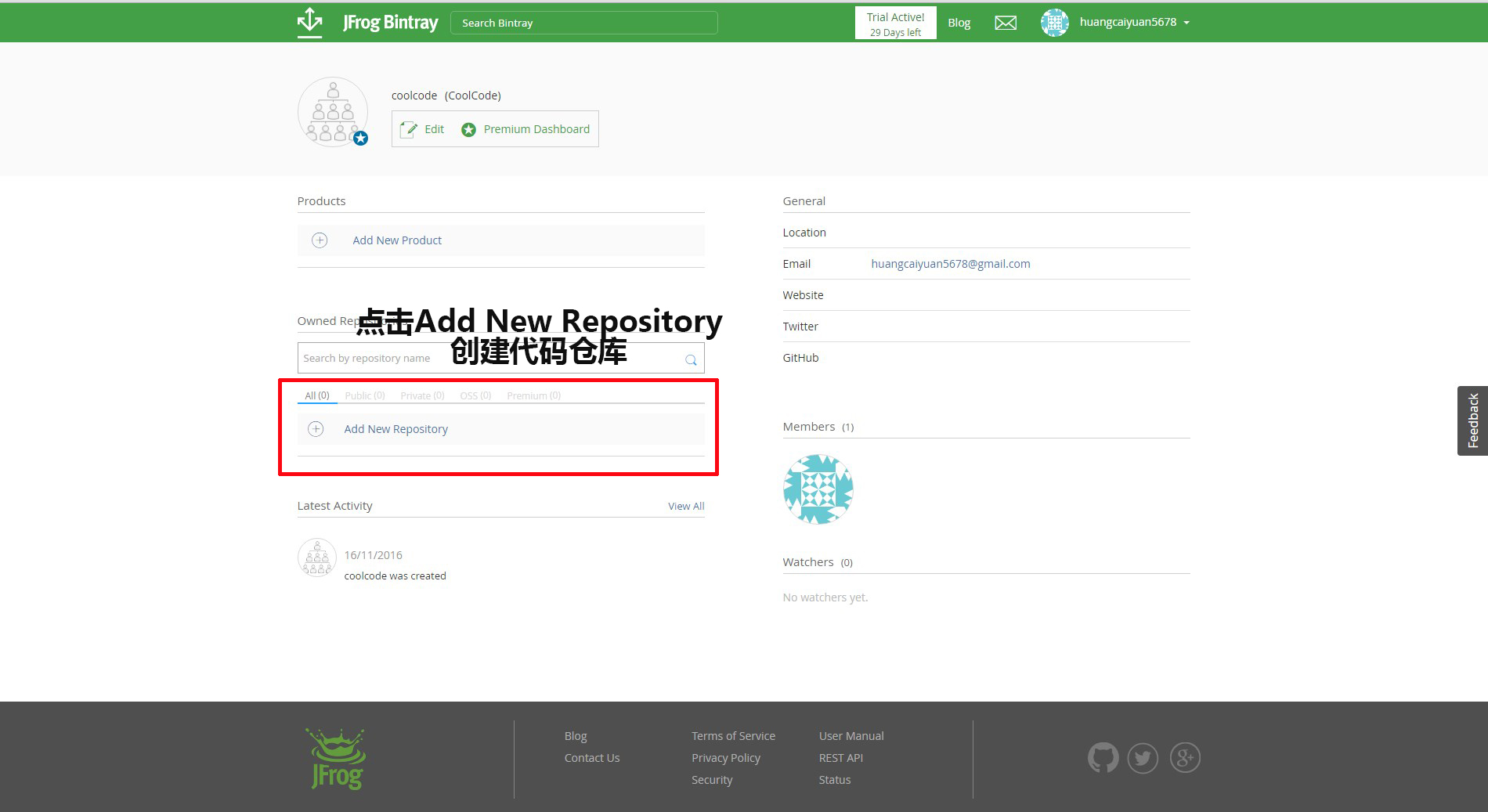Select the Public (0) repositories tab
The image size is (1488, 812).
click(x=365, y=395)
